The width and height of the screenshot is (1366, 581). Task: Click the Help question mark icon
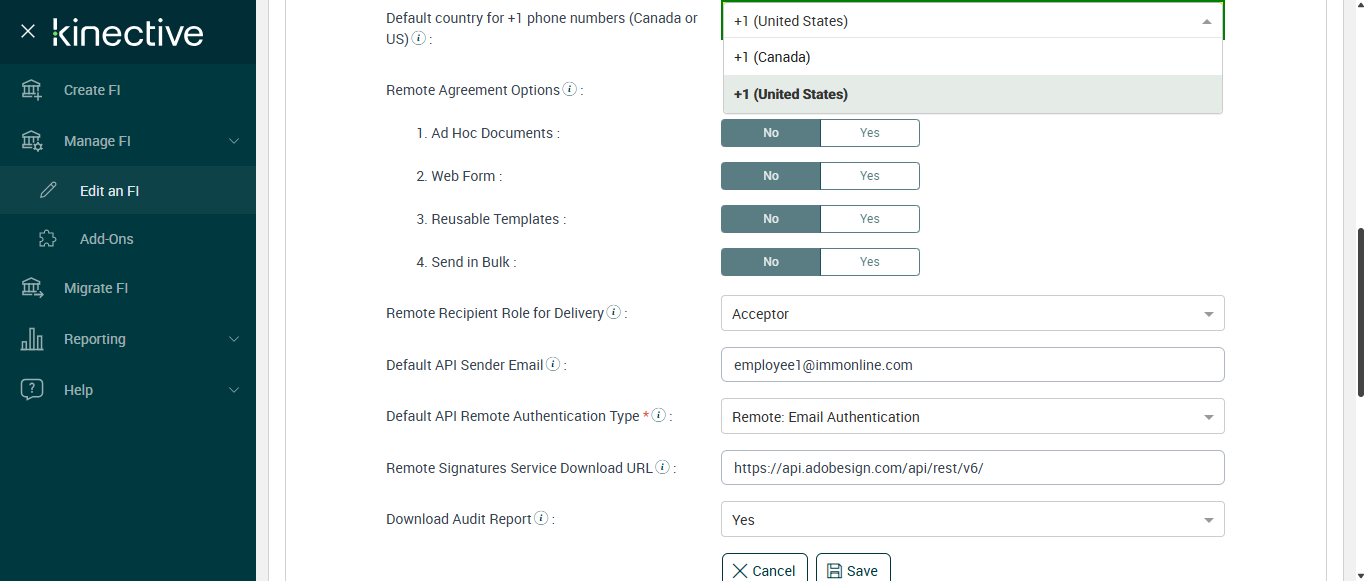click(x=32, y=390)
